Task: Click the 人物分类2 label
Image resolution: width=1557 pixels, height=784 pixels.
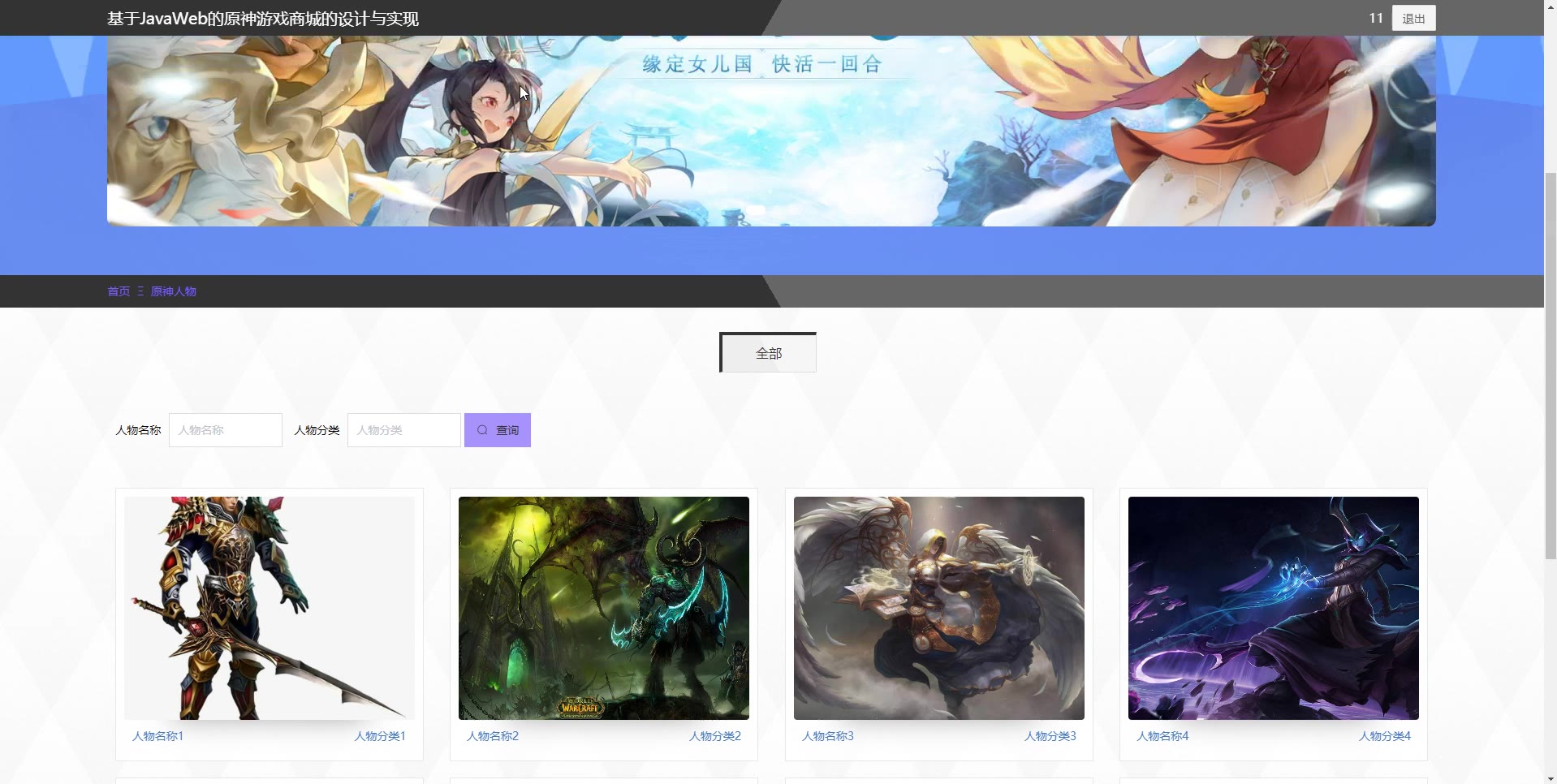Action: pyautogui.click(x=715, y=736)
